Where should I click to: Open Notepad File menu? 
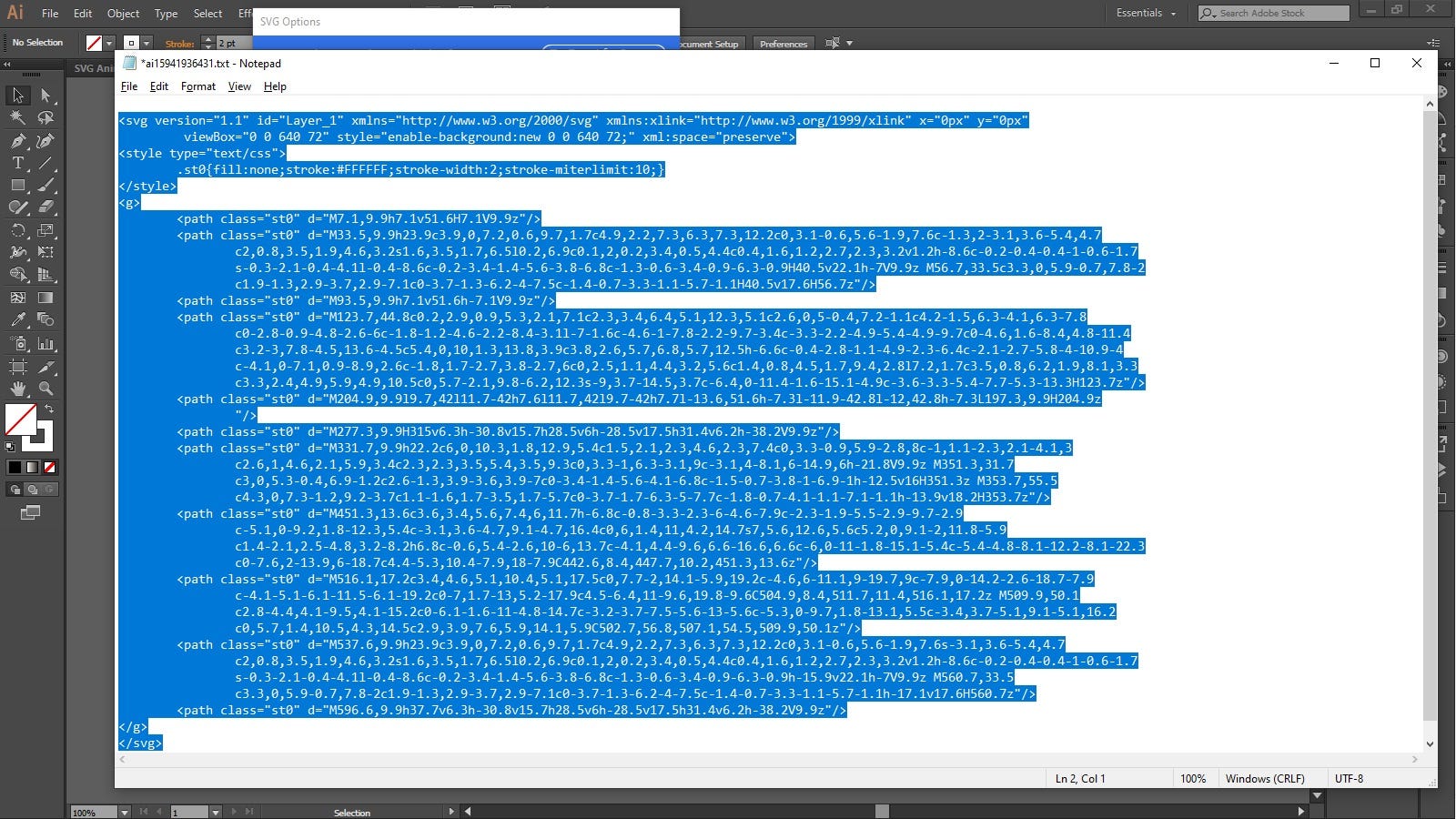pos(129,86)
